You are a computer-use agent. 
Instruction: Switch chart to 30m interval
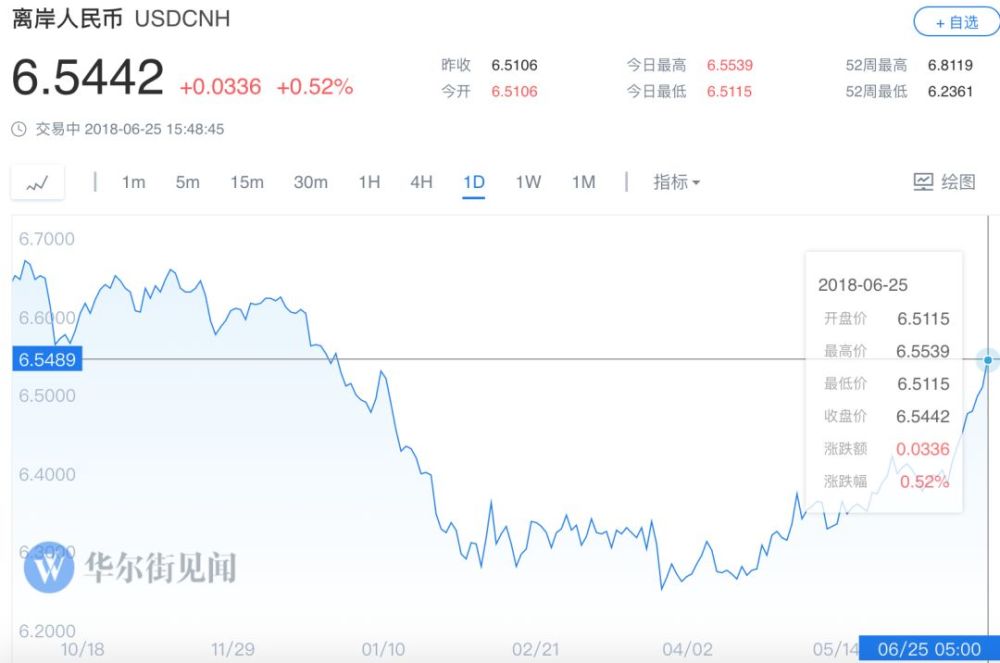pyautogui.click(x=310, y=182)
